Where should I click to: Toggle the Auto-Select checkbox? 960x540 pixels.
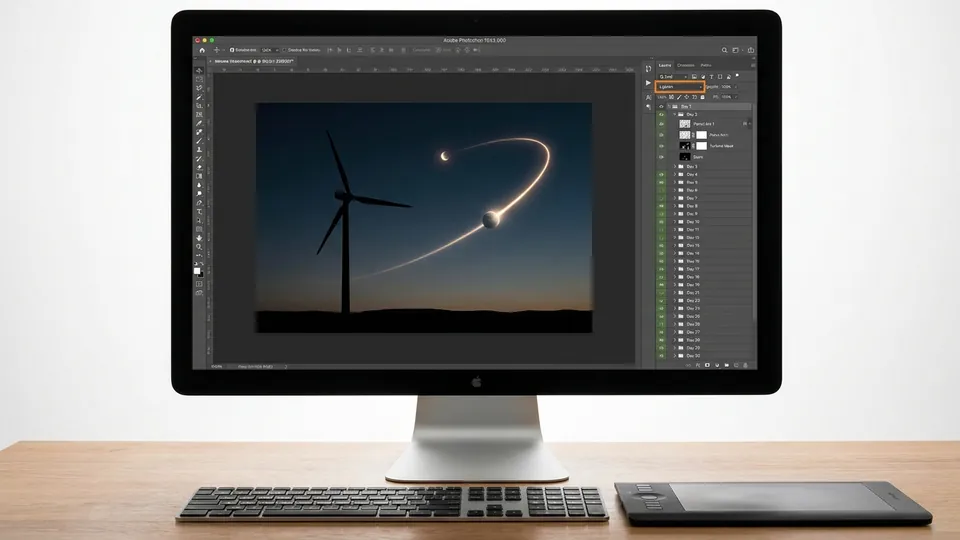[x=232, y=50]
